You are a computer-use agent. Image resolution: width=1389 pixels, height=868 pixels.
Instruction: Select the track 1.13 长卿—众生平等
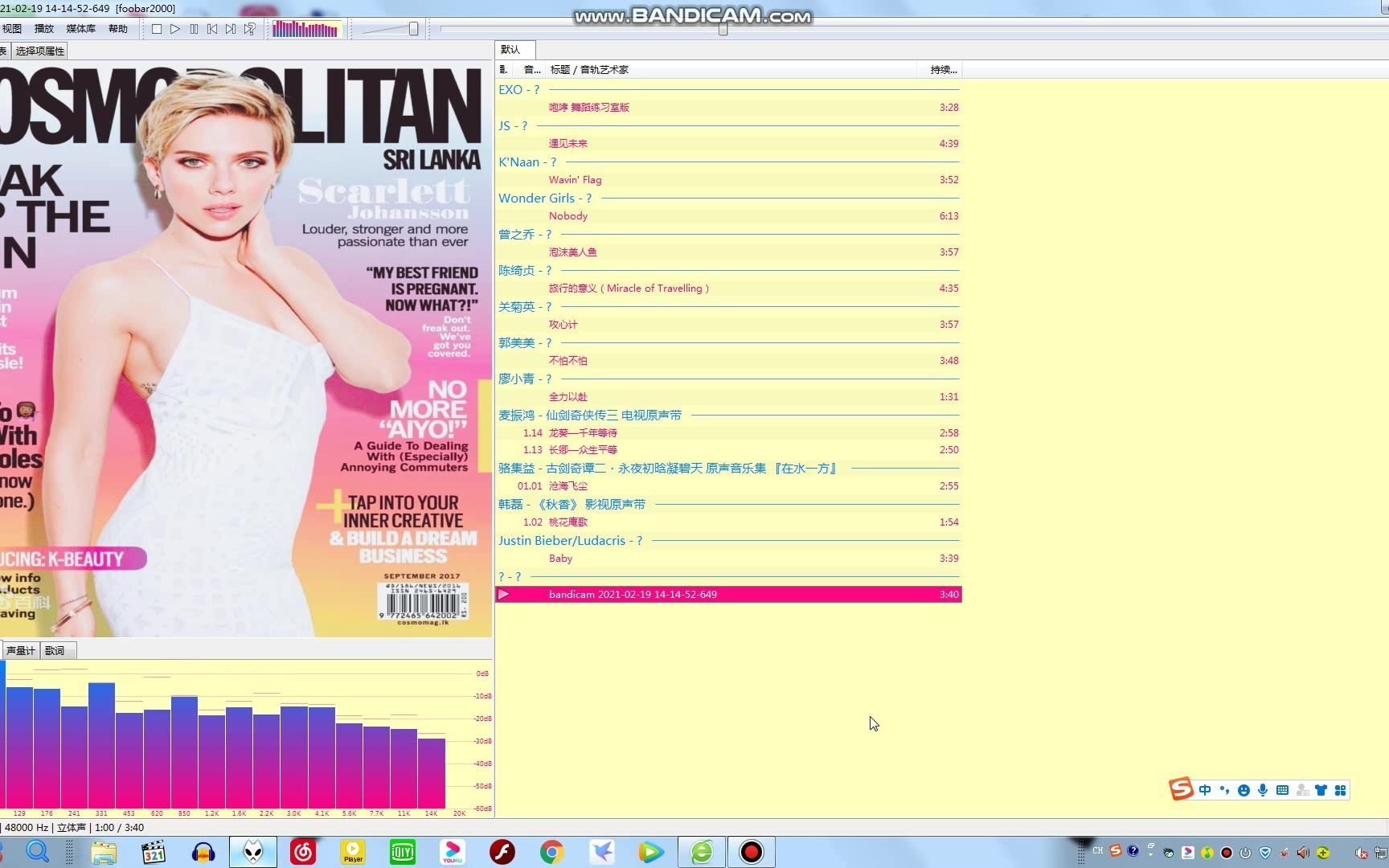coord(728,449)
